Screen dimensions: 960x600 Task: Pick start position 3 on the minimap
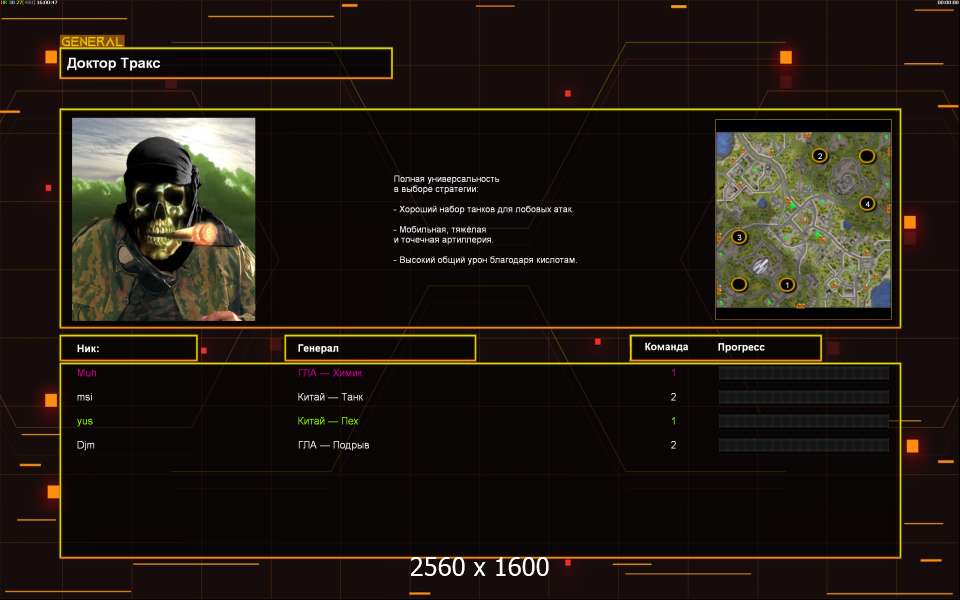click(x=739, y=237)
